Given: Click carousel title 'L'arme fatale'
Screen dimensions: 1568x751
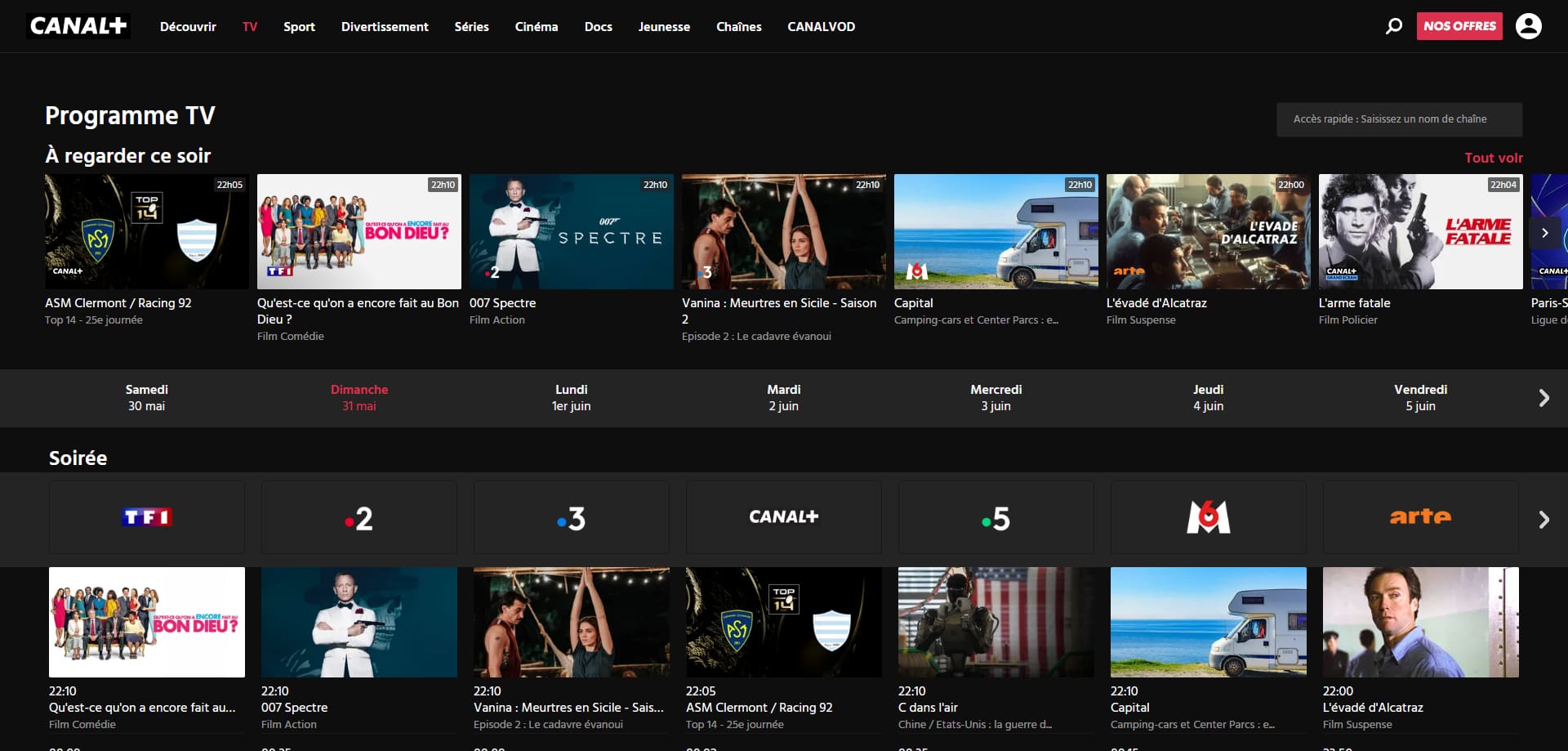Looking at the screenshot, I should point(1354,303).
